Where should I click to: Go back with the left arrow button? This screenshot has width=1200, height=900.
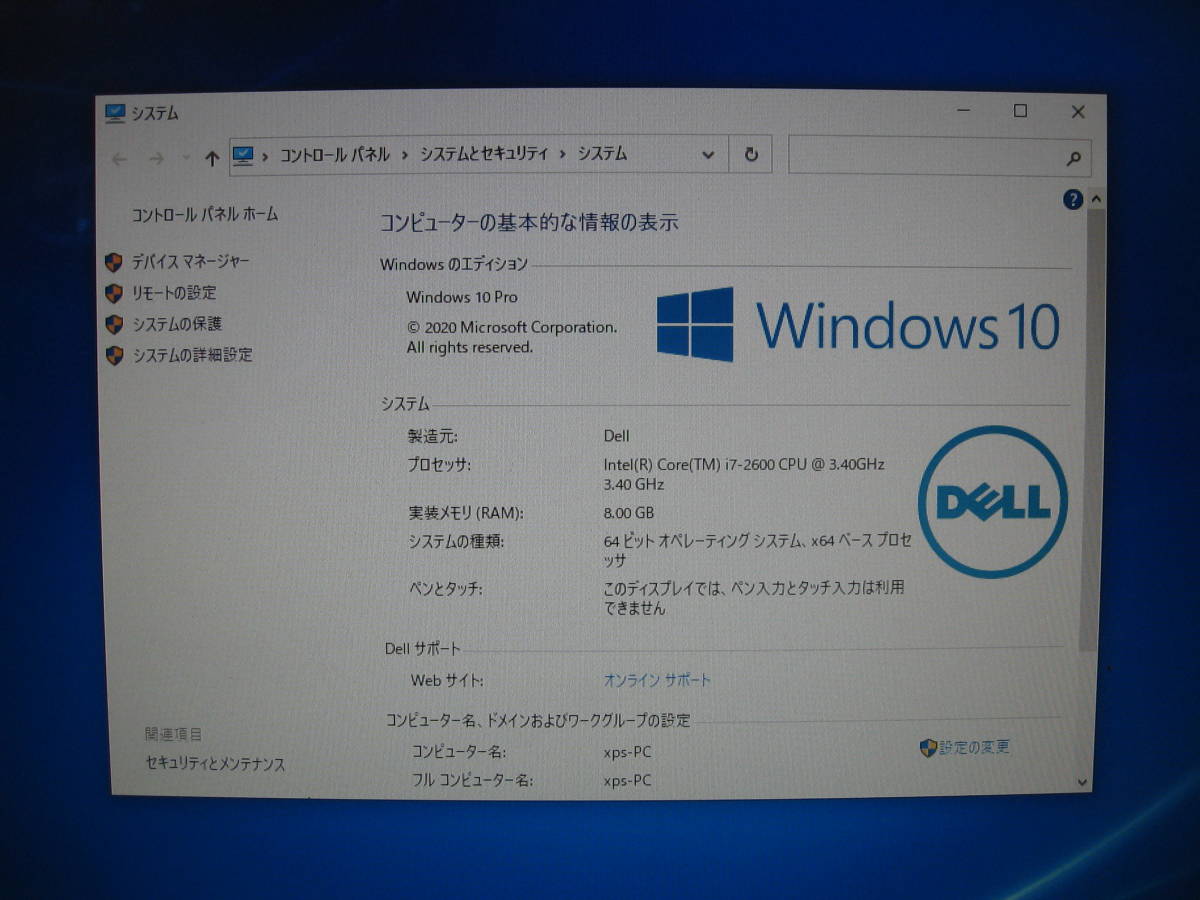120,158
